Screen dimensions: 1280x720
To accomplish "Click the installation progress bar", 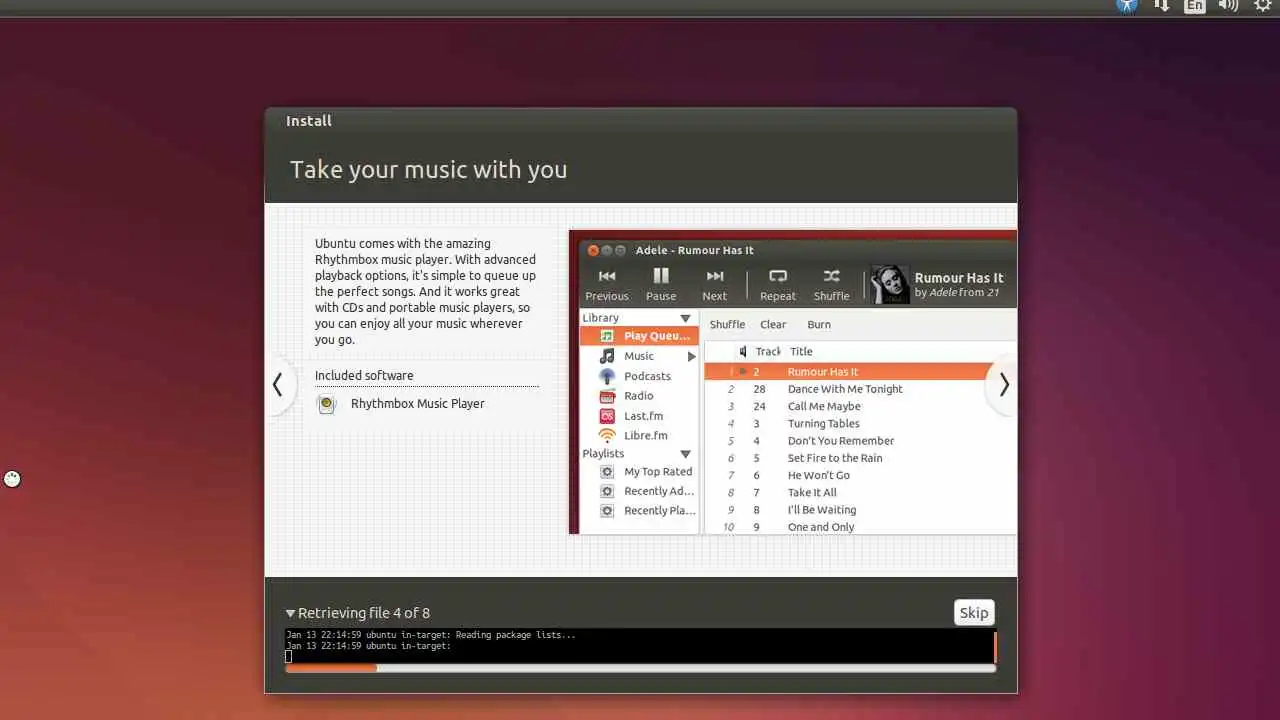I will 640,668.
